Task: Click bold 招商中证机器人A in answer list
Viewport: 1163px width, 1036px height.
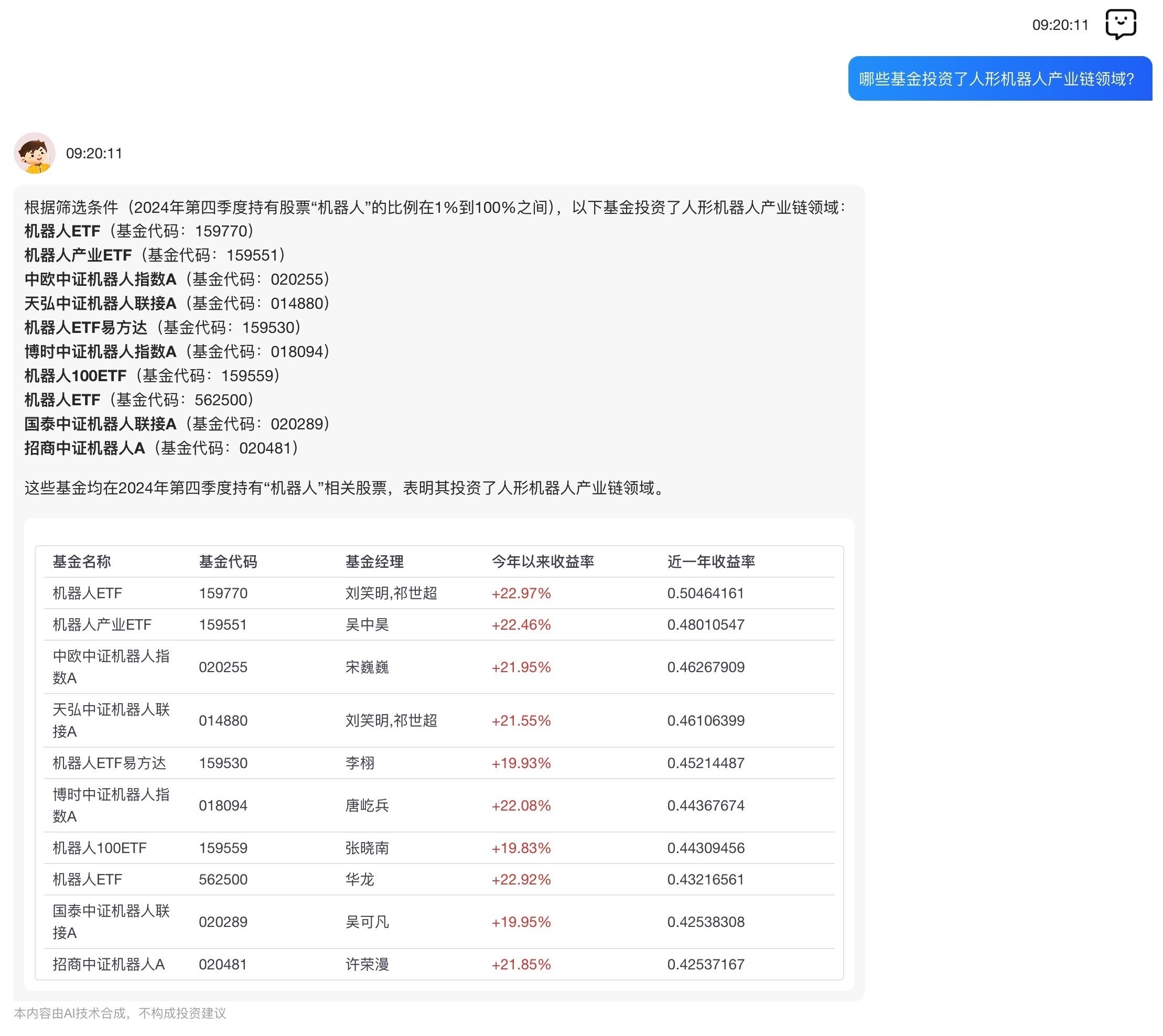Action: [x=84, y=448]
